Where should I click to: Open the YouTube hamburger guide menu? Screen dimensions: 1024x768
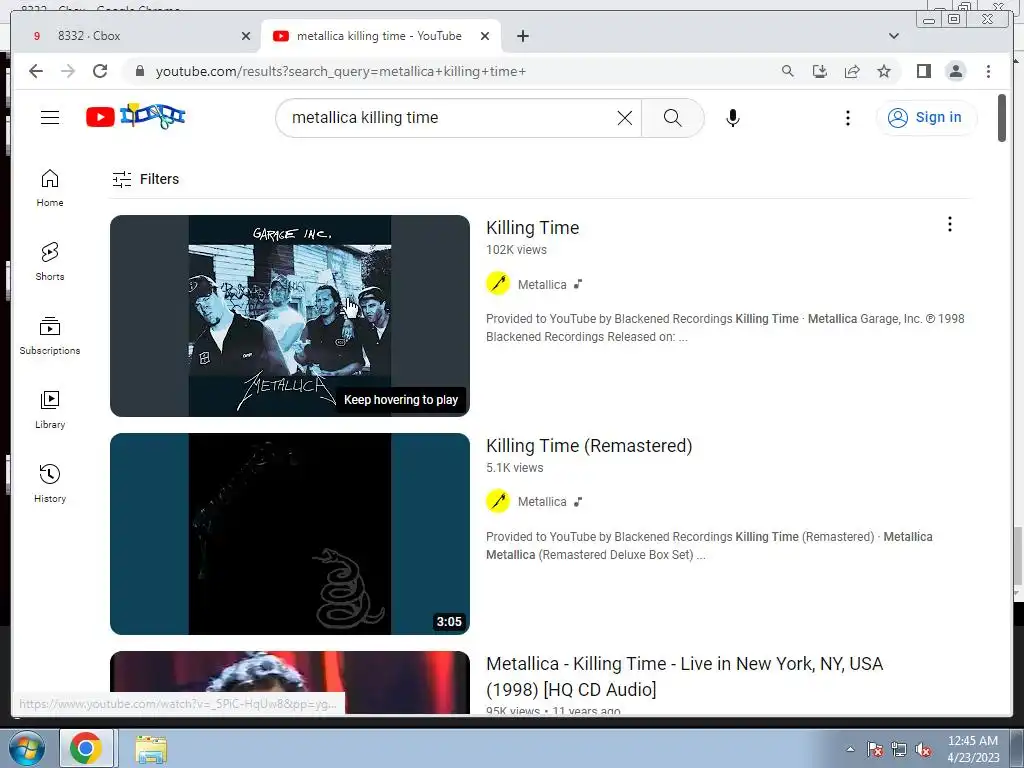click(50, 118)
